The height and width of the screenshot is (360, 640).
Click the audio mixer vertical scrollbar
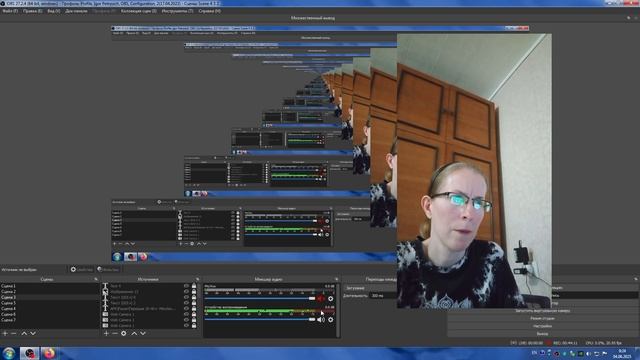[x=338, y=310]
